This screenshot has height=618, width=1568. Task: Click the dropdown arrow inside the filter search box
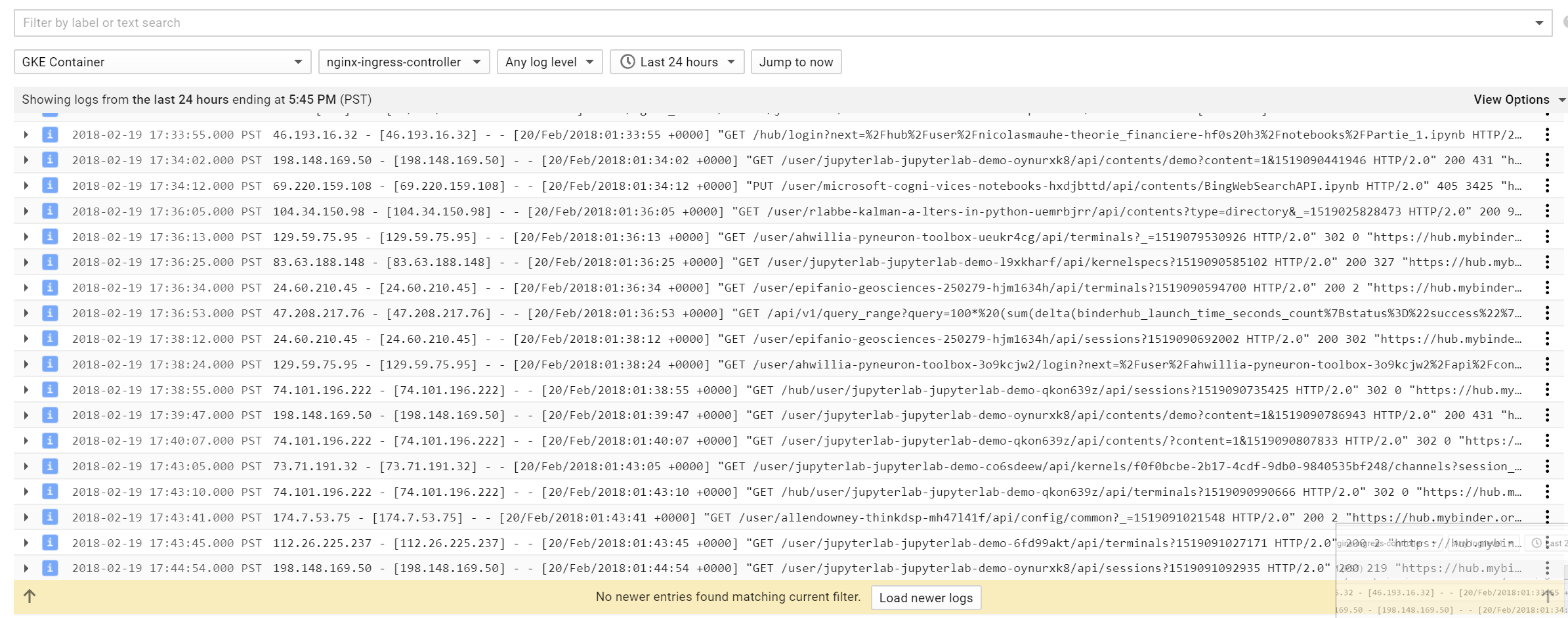point(1540,22)
